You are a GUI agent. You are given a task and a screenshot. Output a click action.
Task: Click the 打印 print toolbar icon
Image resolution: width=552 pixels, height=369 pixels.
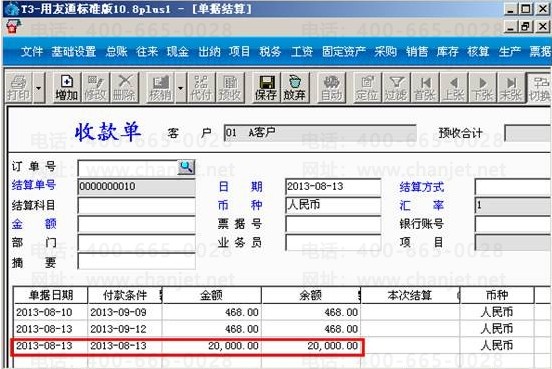[x=19, y=88]
